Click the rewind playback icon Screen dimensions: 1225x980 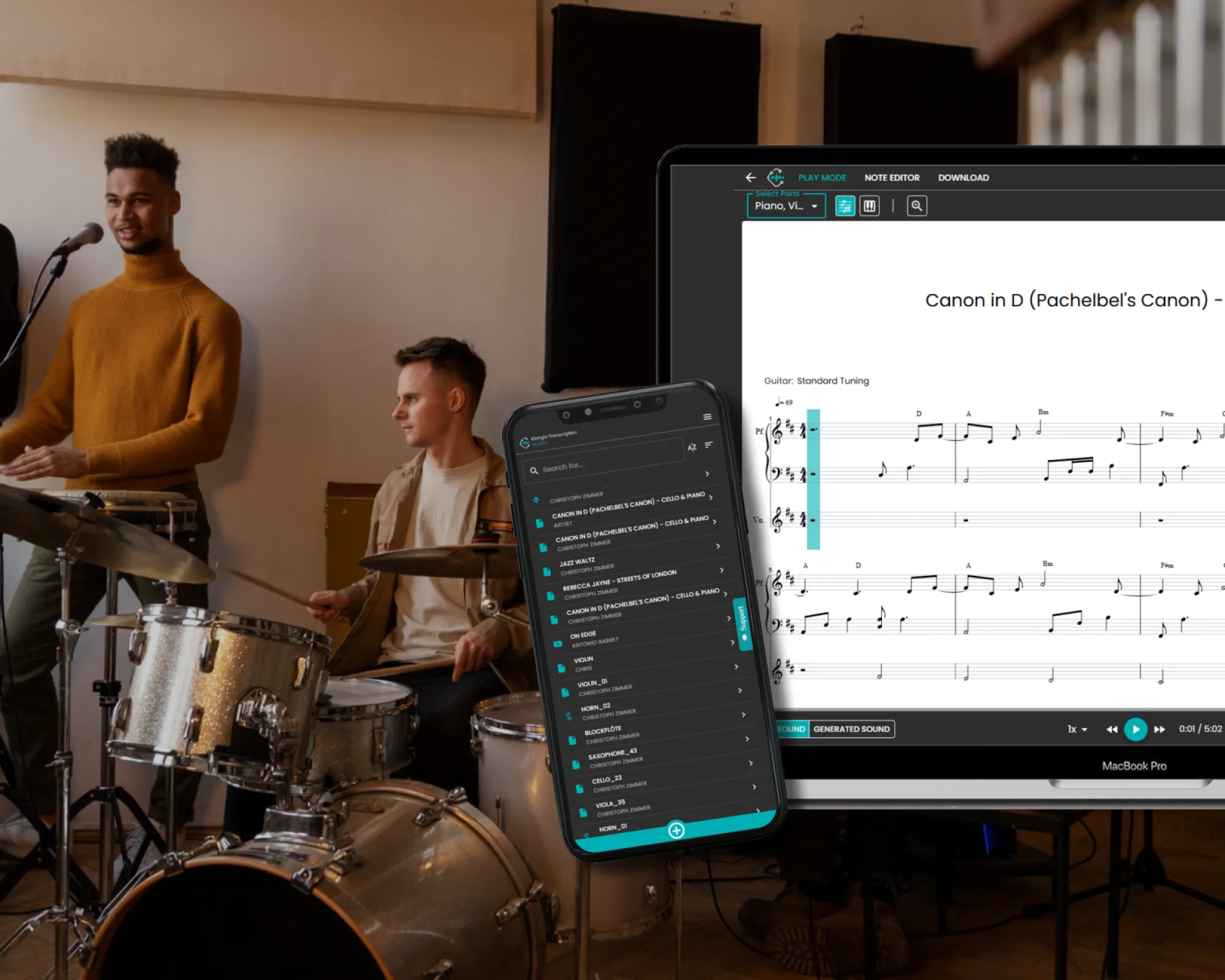(1112, 729)
